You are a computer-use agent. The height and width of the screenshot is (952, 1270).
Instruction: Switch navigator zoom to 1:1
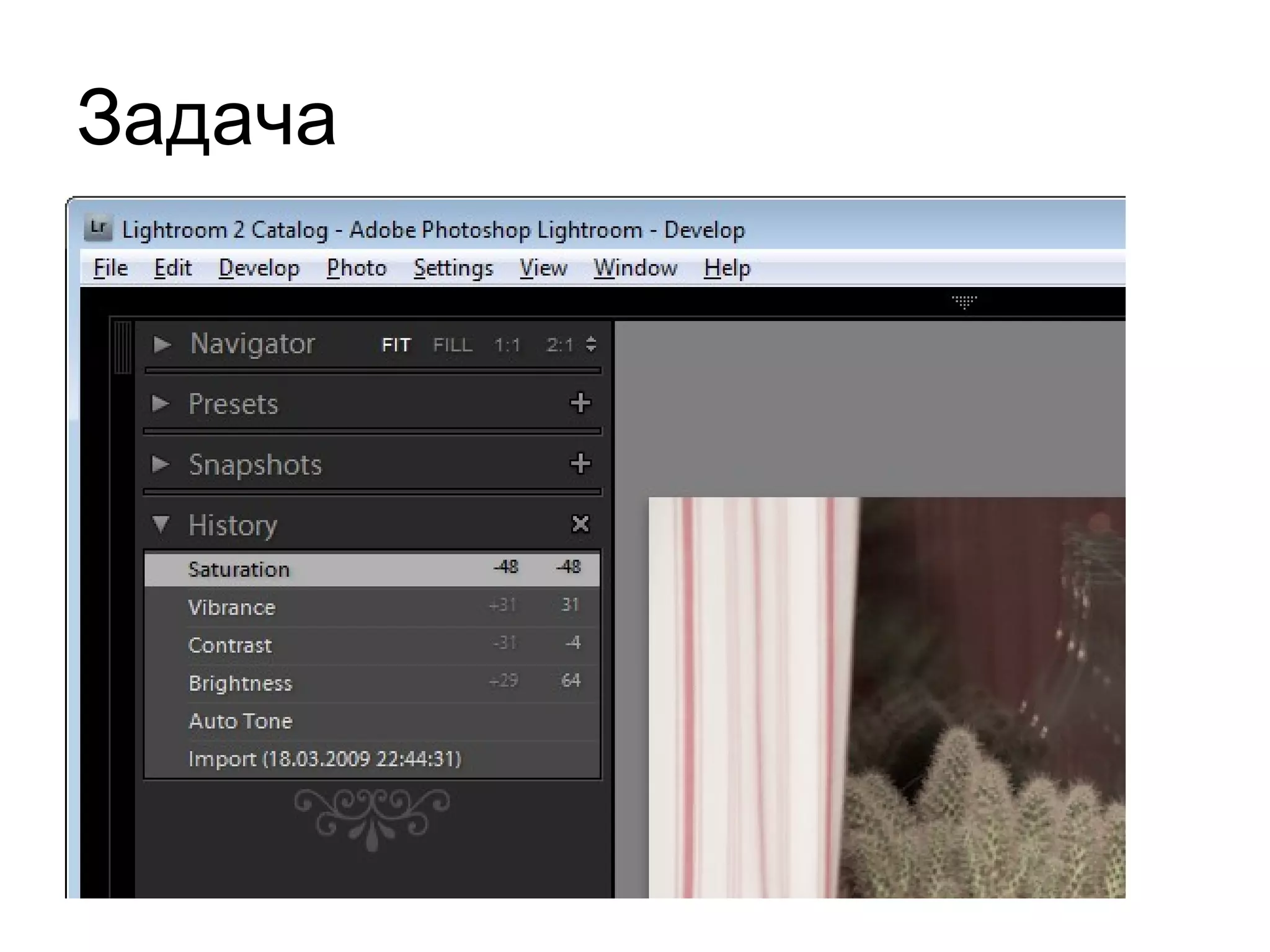[x=507, y=345]
